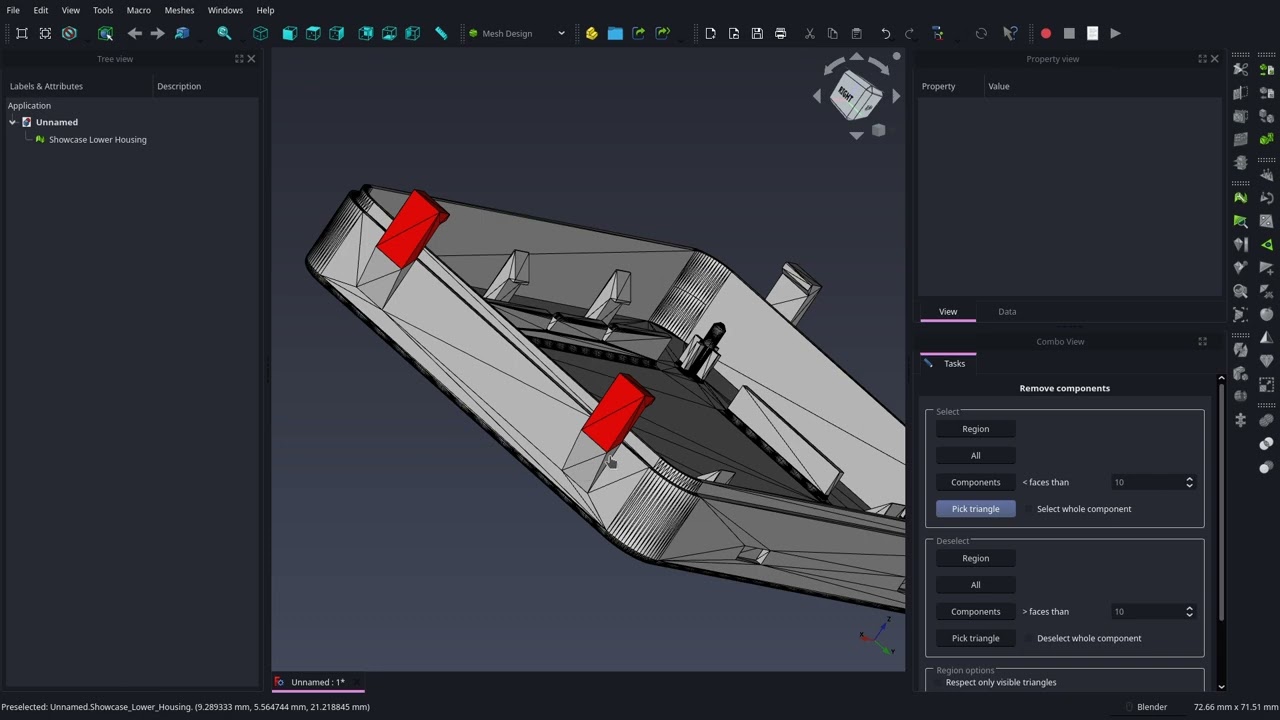Click the zoom magnifier toolbar icon
Viewport: 1280px width, 720px height.
[x=224, y=33]
